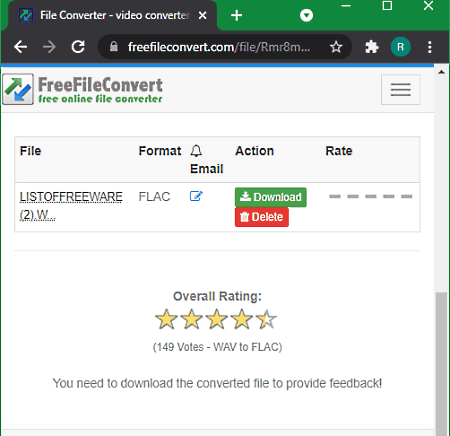Open the Extensions puzzle icon
Screen dimensions: 450x436
point(372,47)
